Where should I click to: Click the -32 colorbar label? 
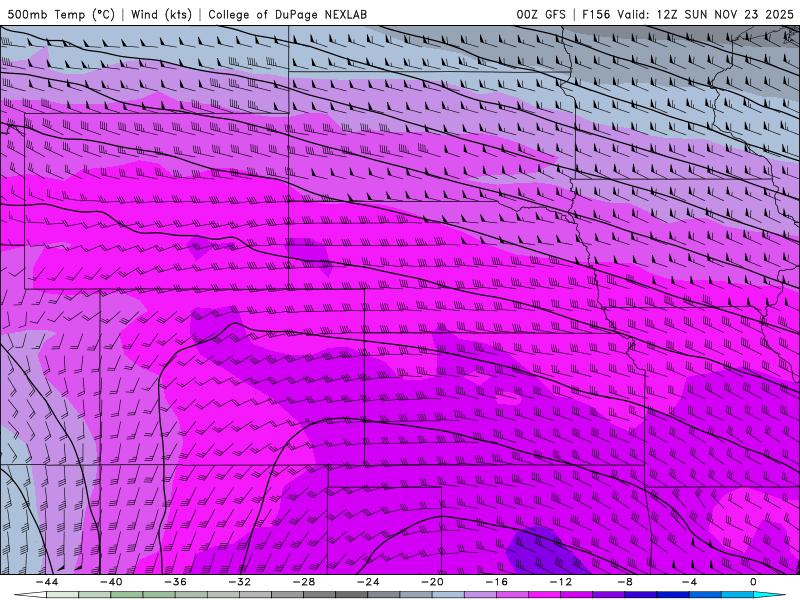240,582
